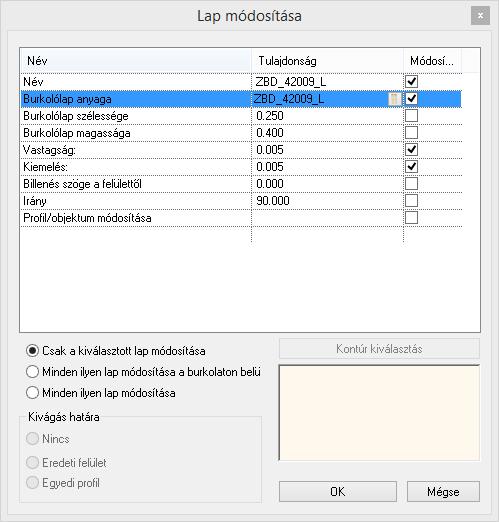Select Profil/objektum módosítása row label

87,218
